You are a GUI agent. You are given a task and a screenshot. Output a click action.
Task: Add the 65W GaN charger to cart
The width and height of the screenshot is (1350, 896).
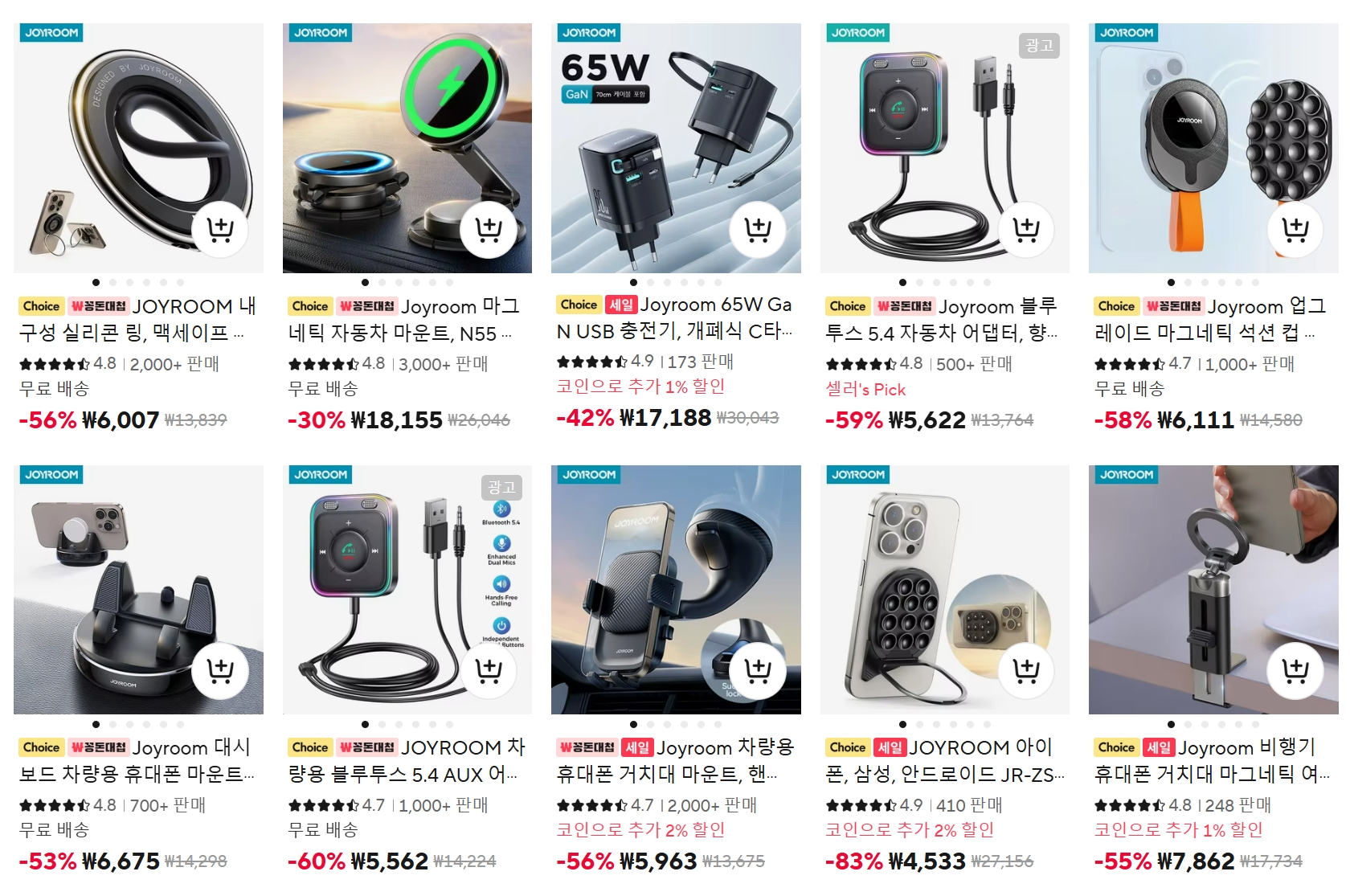(x=757, y=230)
